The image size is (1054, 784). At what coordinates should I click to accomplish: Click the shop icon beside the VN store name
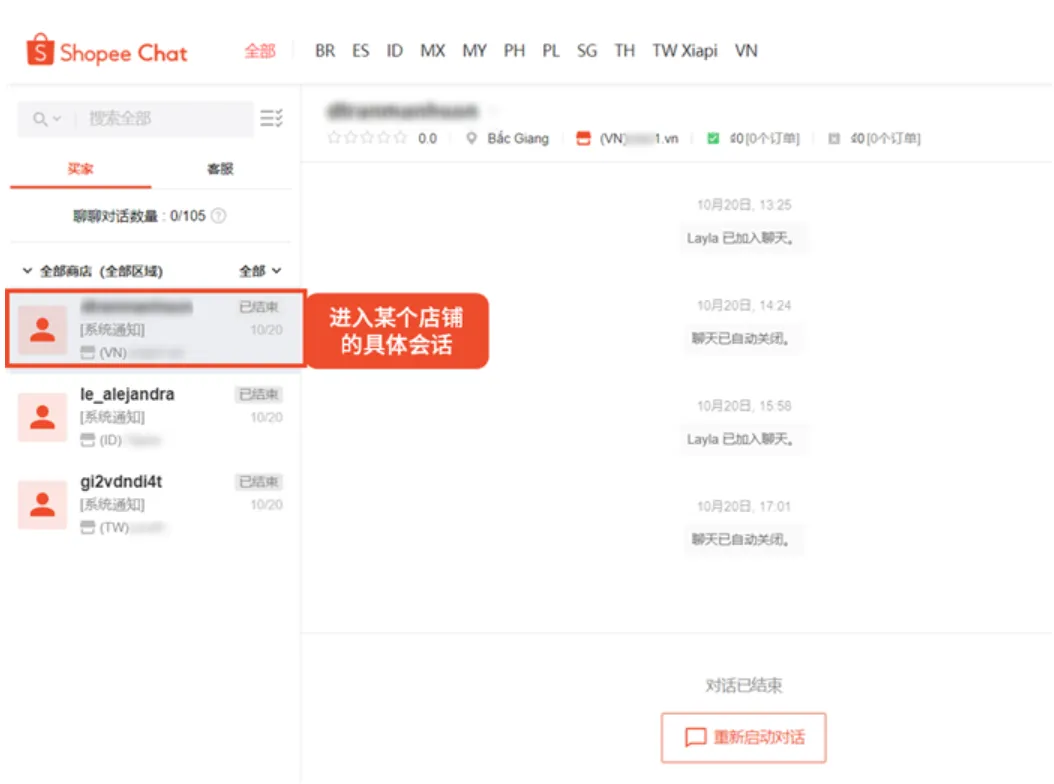582,138
